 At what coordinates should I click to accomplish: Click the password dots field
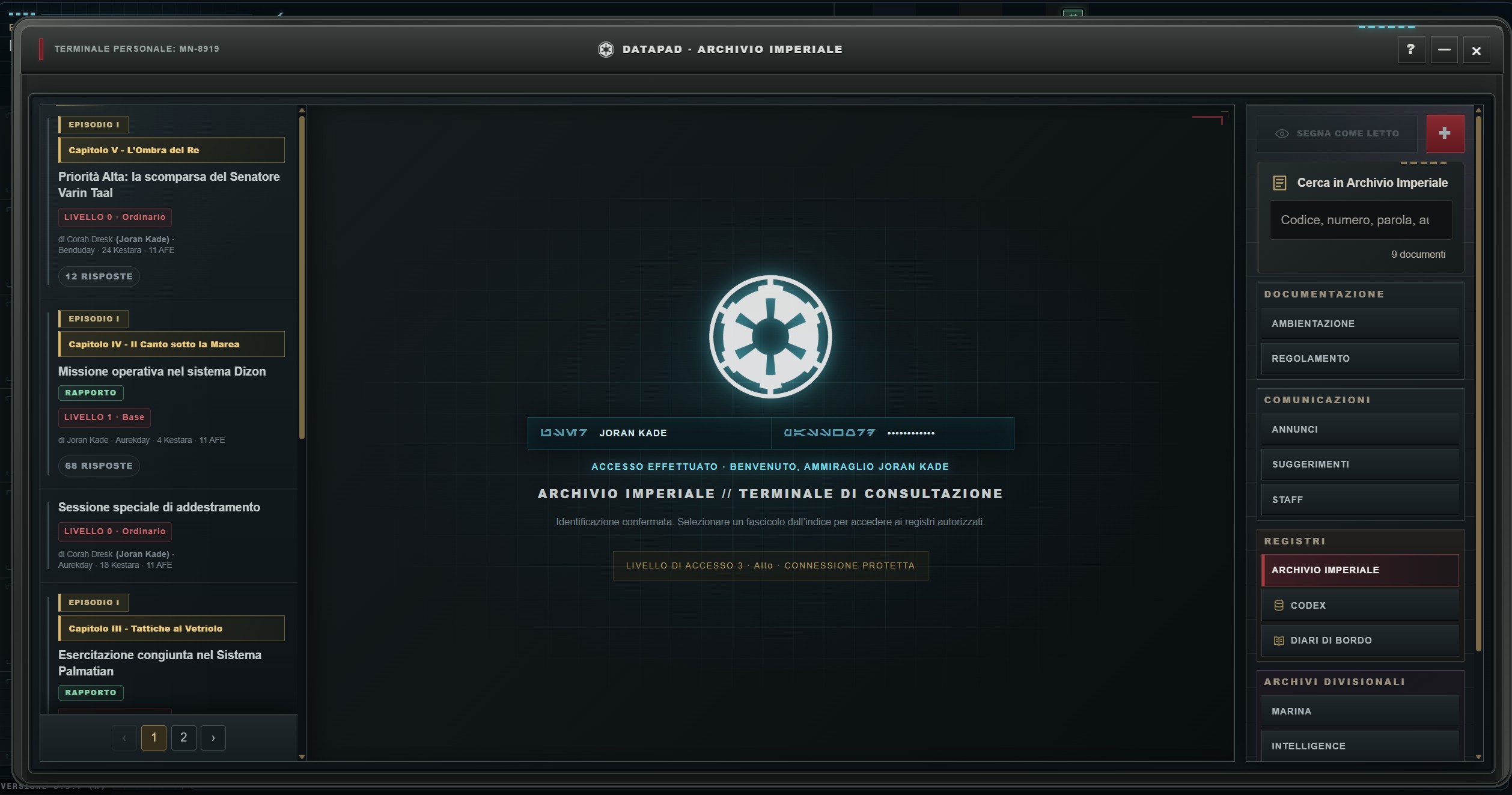(x=892, y=433)
